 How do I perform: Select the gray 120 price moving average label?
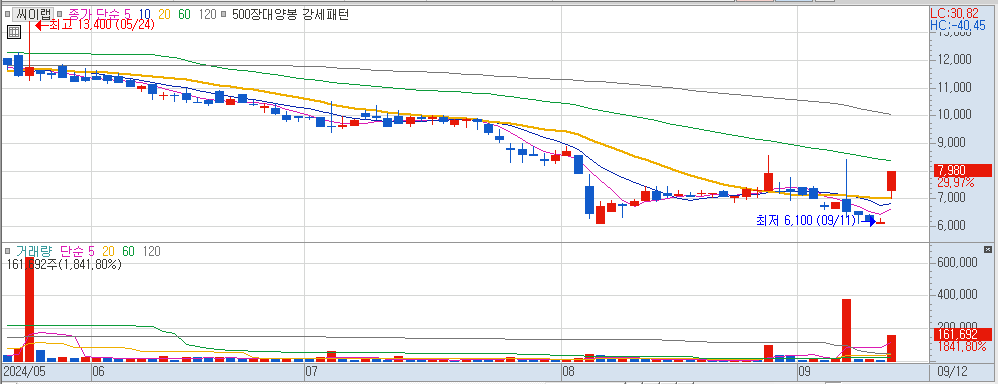(x=207, y=14)
